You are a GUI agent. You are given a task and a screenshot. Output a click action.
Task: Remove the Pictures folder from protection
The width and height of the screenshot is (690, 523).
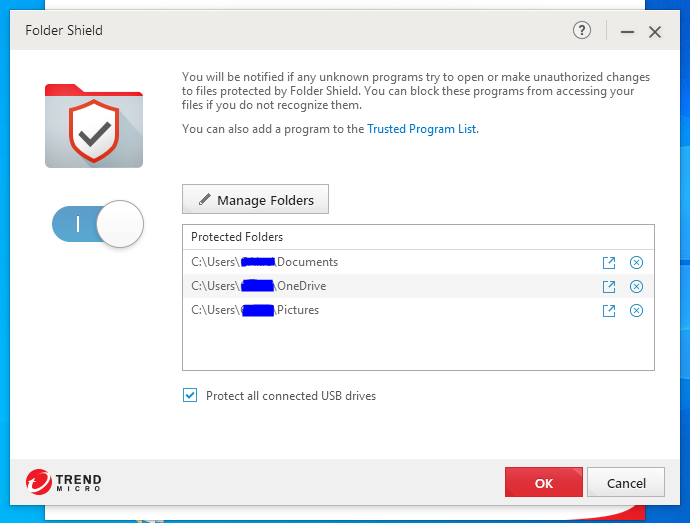coord(636,310)
